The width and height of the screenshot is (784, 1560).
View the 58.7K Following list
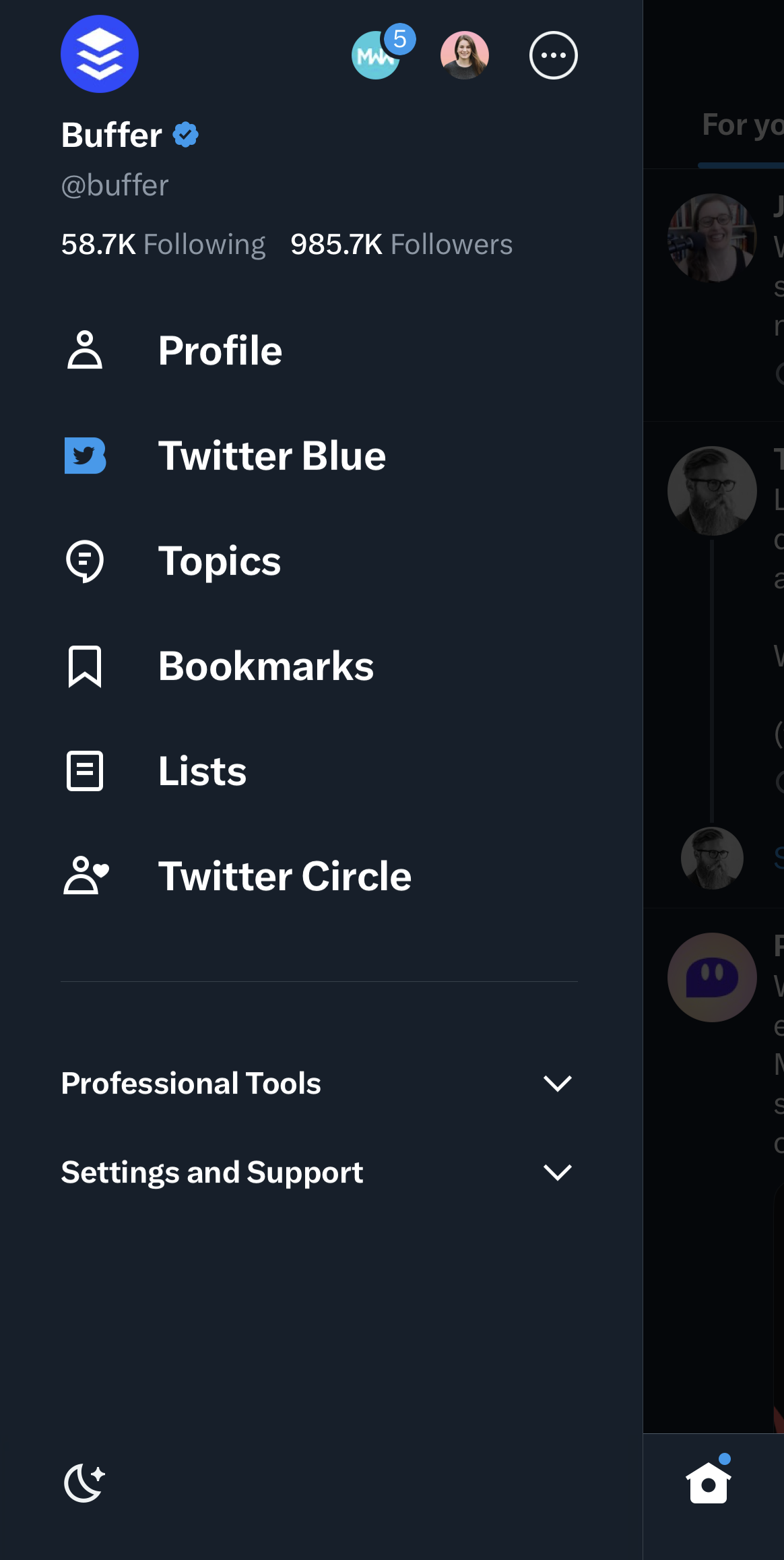164,245
